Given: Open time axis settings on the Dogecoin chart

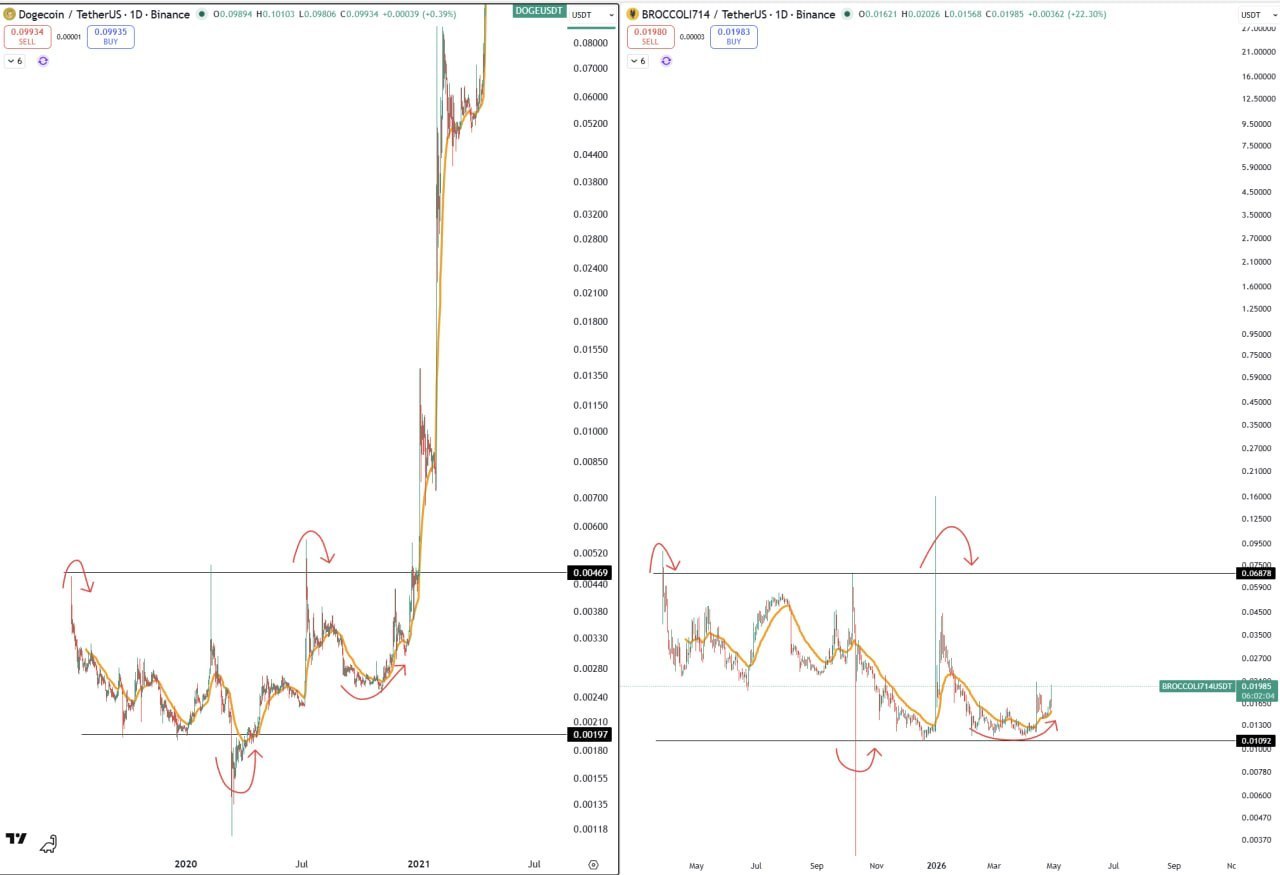Looking at the screenshot, I should click(x=593, y=864).
